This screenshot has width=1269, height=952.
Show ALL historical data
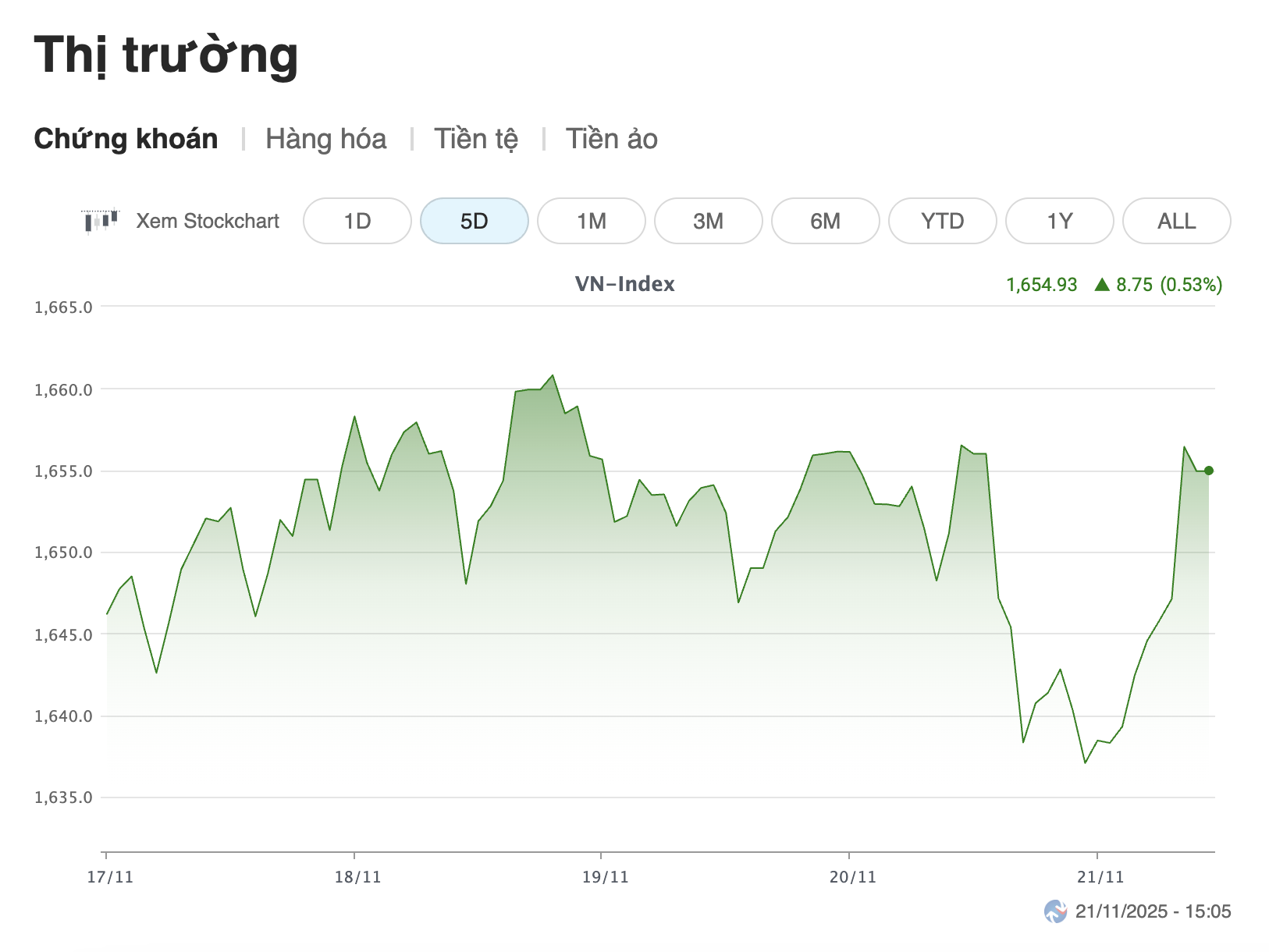point(1176,222)
